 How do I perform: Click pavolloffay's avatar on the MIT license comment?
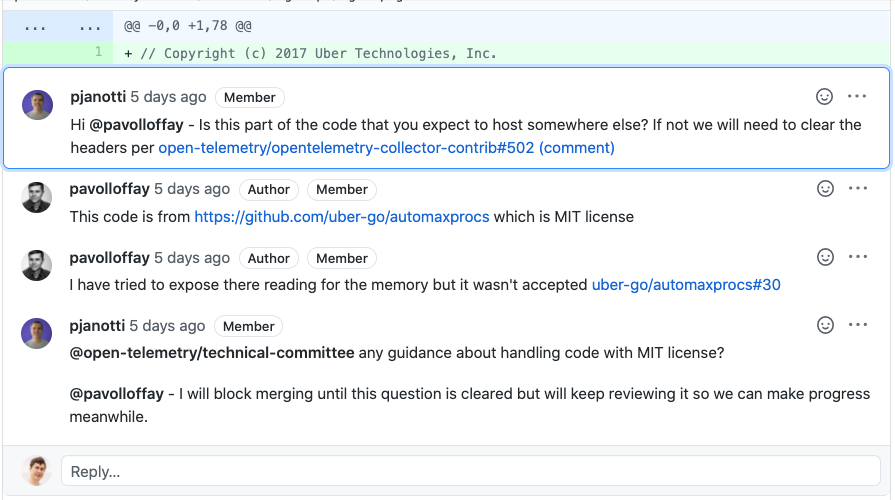click(x=37, y=197)
